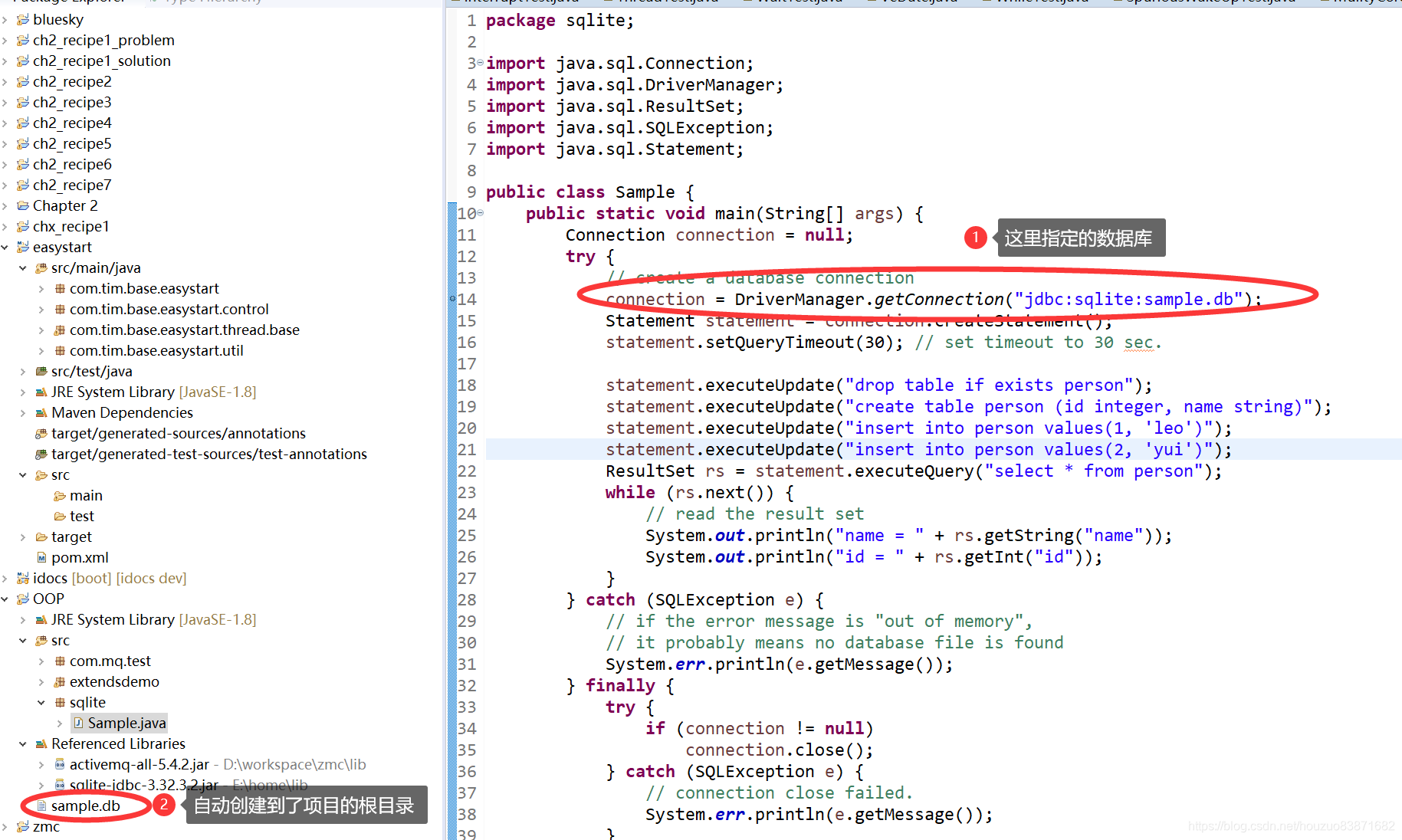Expand the zmc project node
The height and width of the screenshot is (840, 1402).
click(6, 827)
